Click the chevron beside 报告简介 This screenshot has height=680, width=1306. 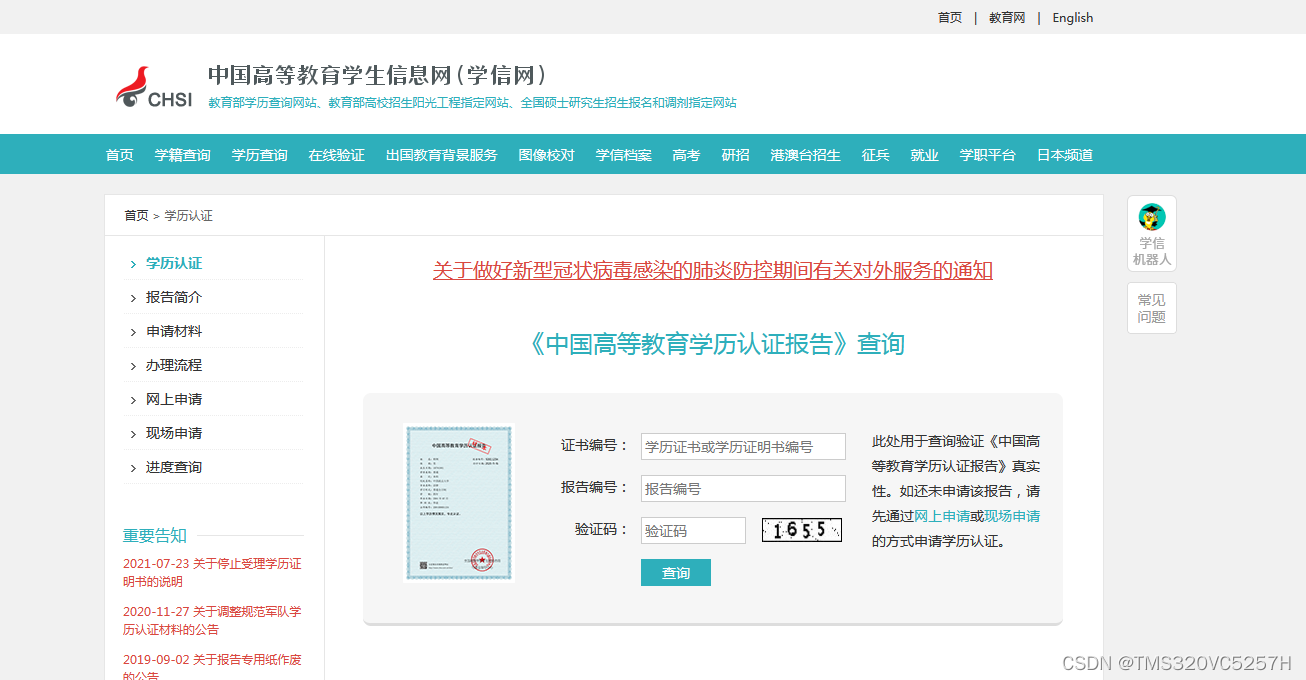point(133,298)
